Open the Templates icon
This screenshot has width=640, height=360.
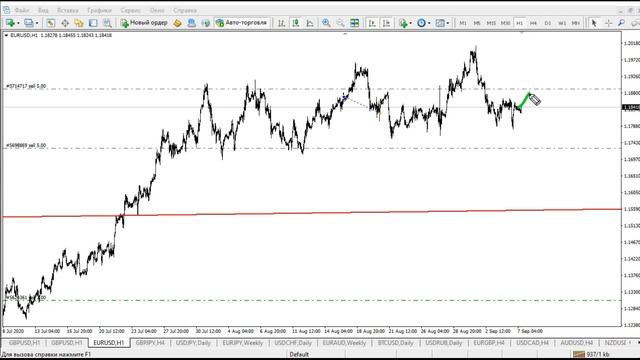pos(440,23)
